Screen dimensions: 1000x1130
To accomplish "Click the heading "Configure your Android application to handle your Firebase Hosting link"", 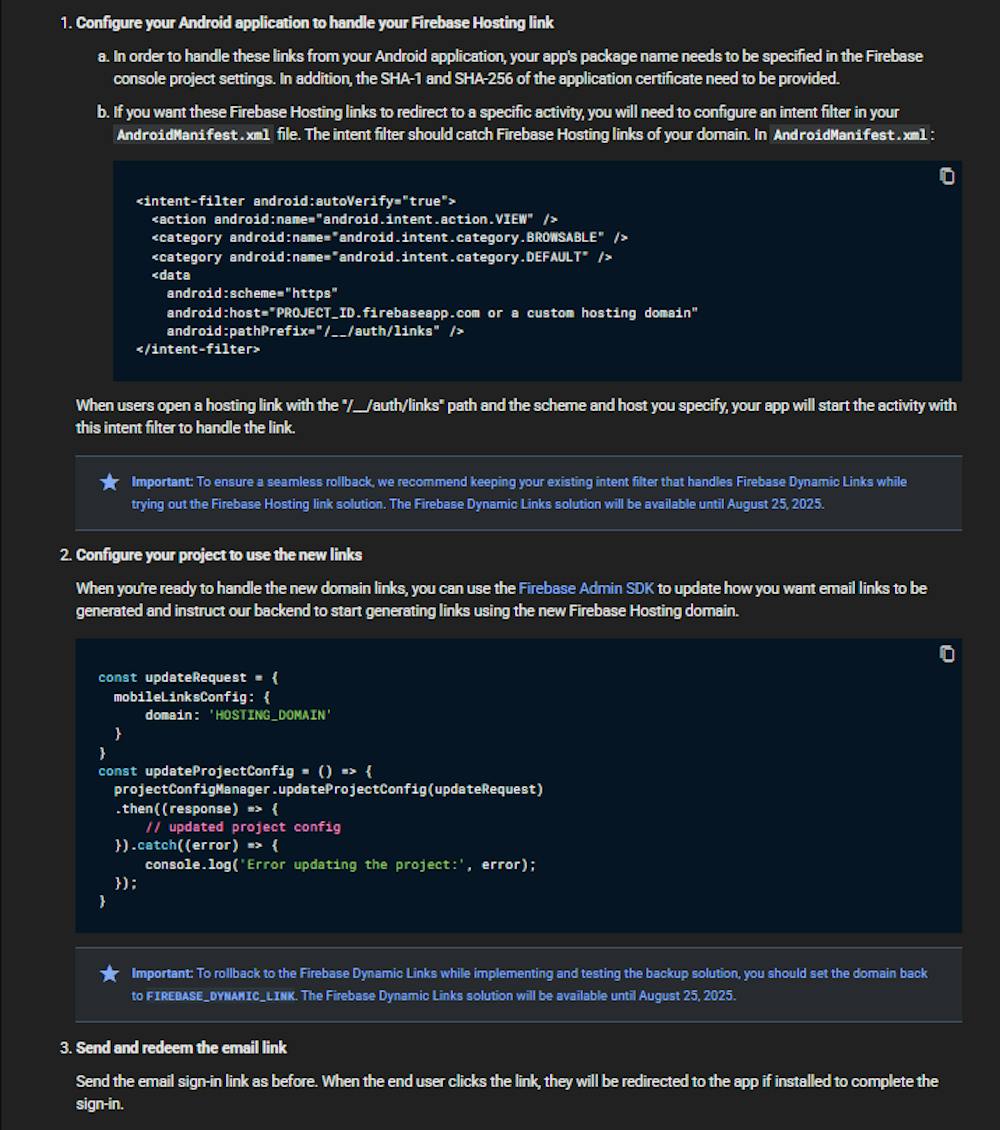I will coord(315,23).
